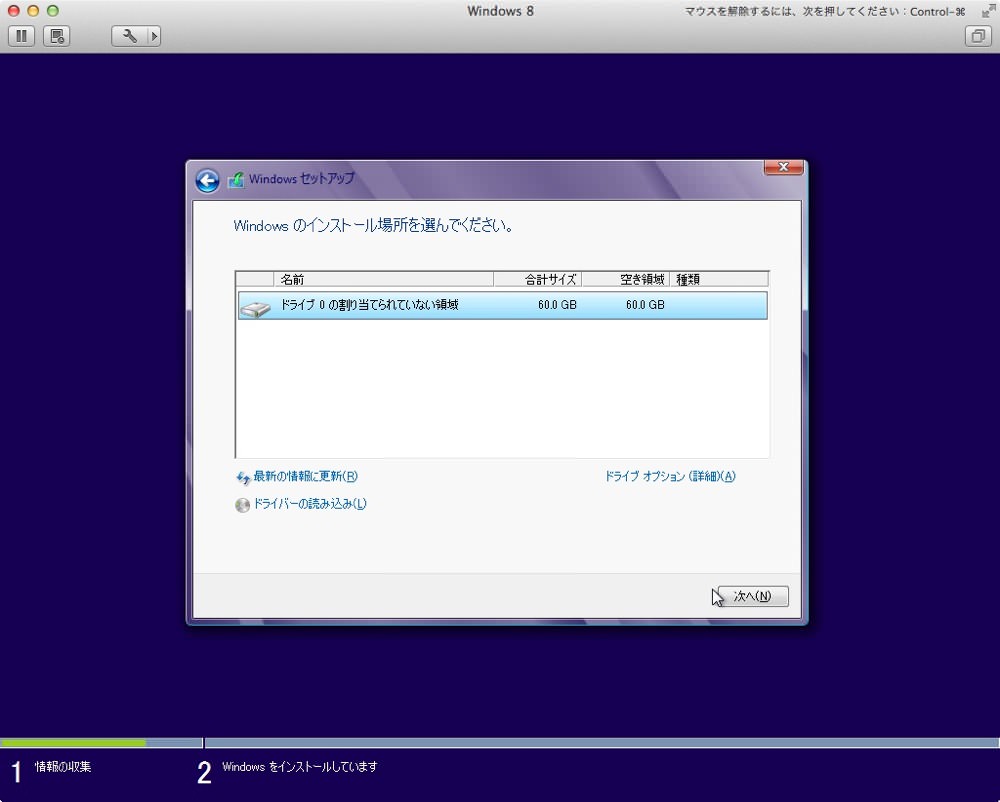Click the 60.0 GB free space cell
The image size is (1000, 802).
point(645,305)
